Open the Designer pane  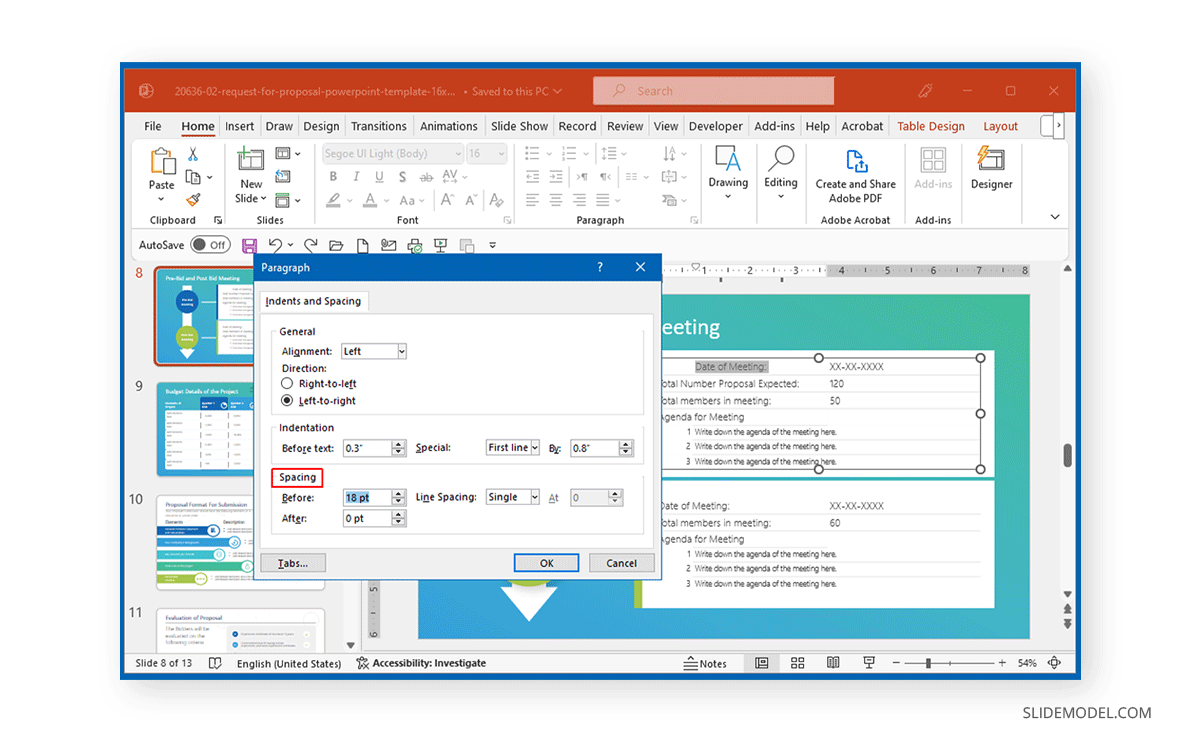[991, 175]
